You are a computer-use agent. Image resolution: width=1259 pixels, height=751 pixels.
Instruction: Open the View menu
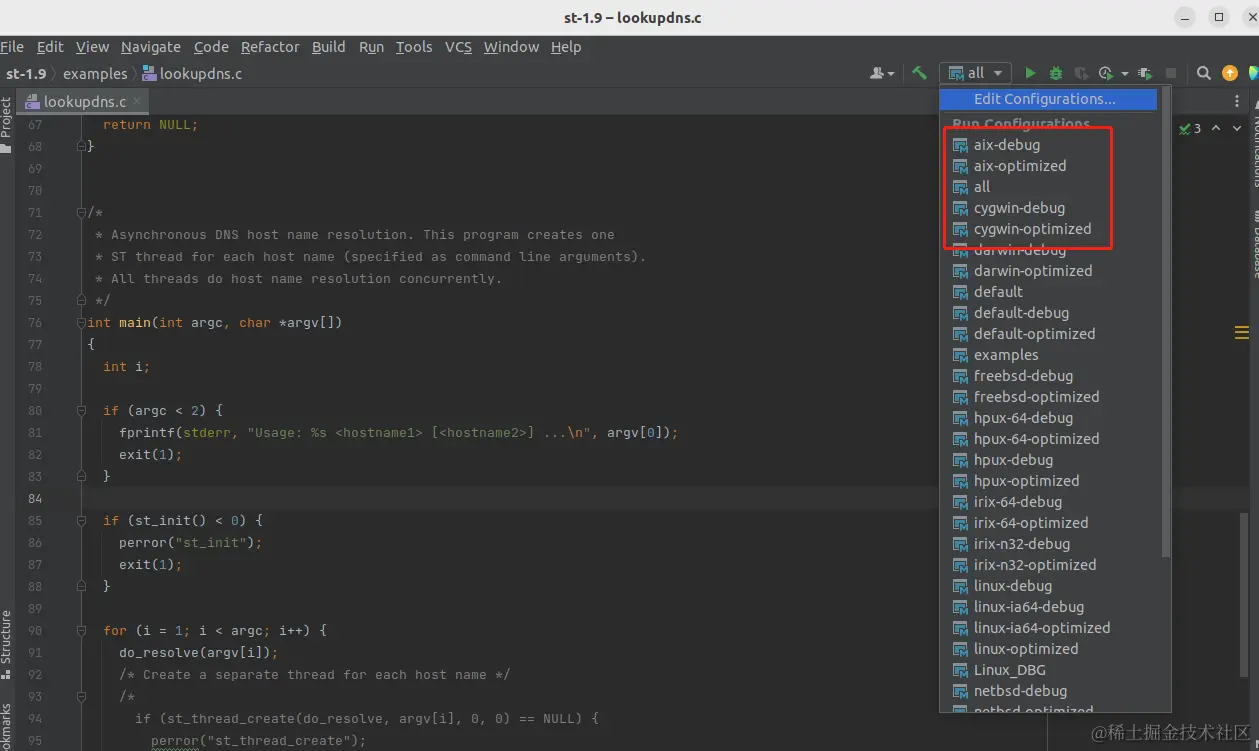[x=92, y=47]
